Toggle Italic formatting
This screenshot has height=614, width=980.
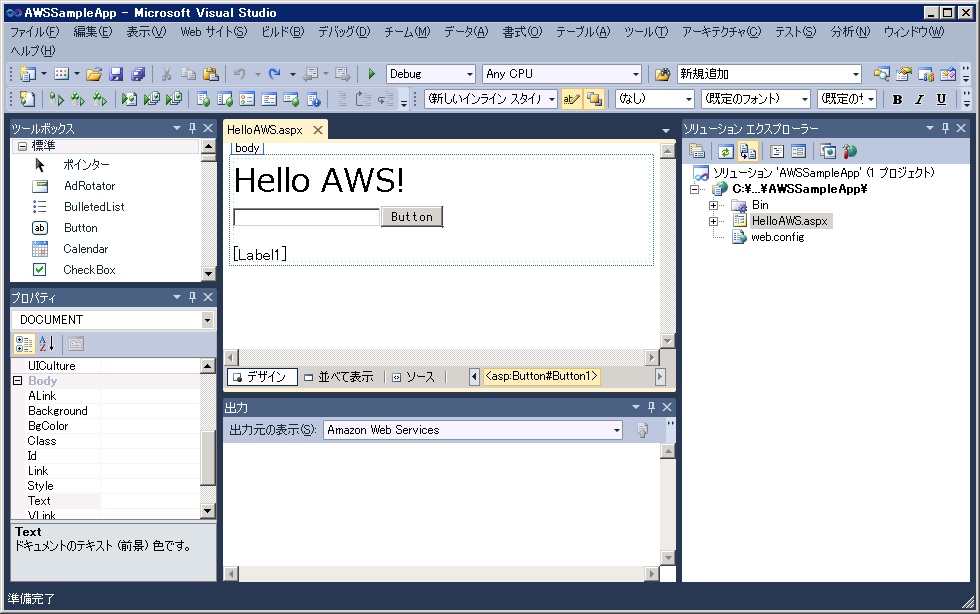[919, 99]
